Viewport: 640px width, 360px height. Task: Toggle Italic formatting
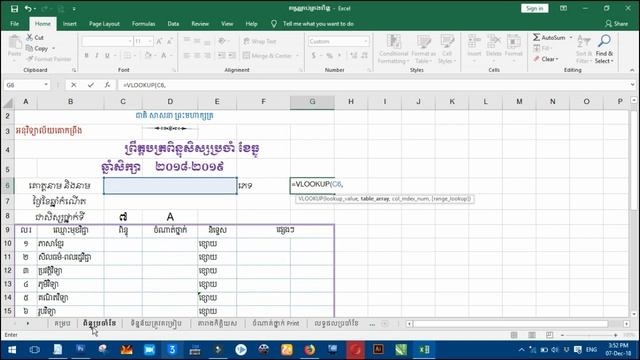(97, 56)
